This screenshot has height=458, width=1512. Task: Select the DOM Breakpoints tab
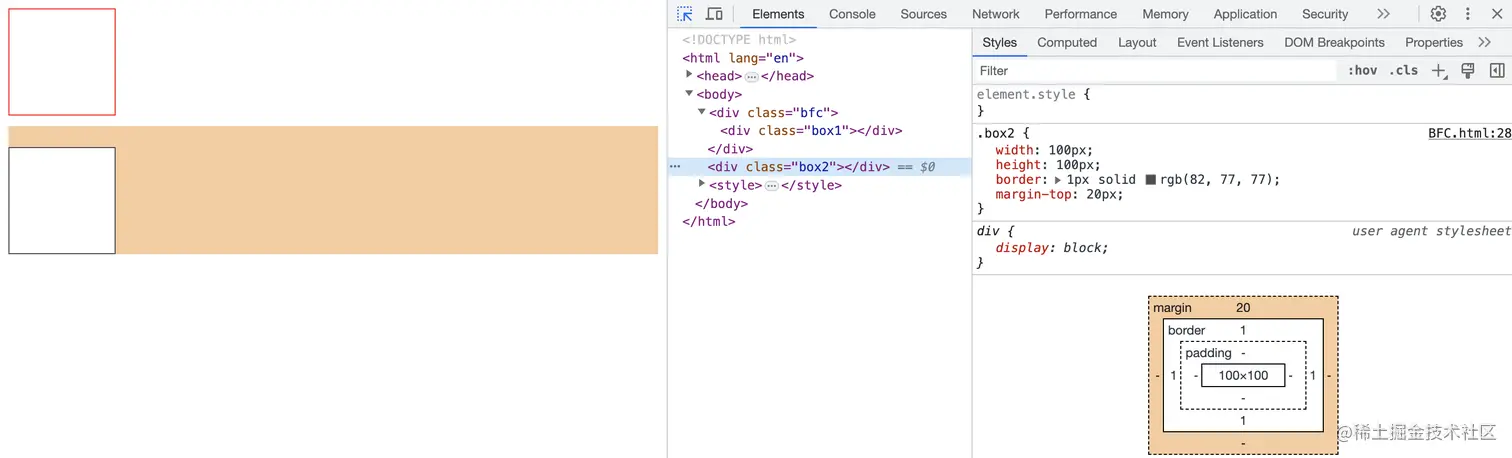pos(1334,42)
